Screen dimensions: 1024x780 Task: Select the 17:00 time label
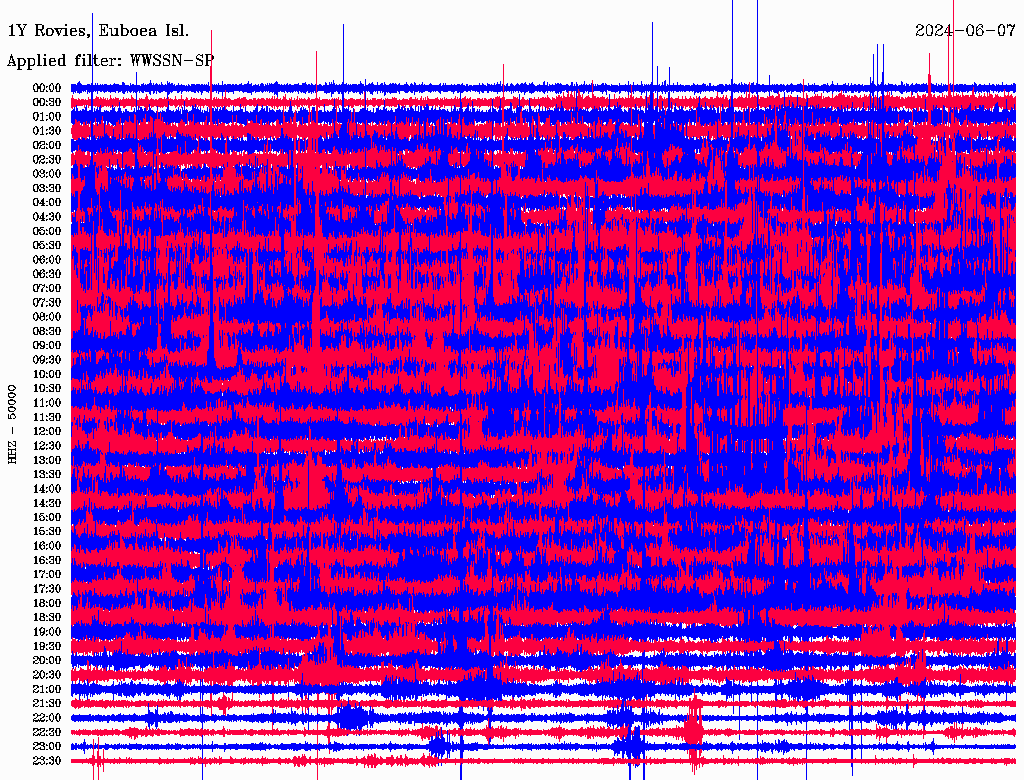pyautogui.click(x=47, y=575)
